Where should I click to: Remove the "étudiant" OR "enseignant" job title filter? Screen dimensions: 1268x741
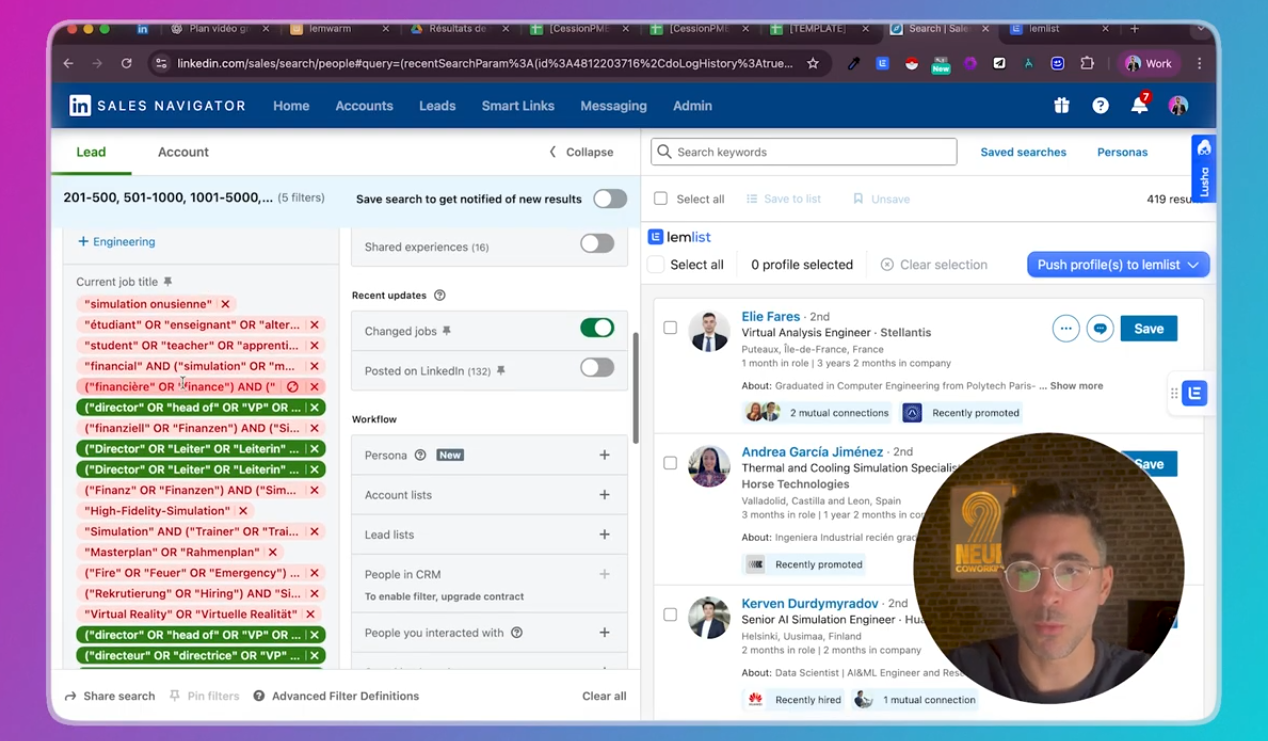[314, 325]
